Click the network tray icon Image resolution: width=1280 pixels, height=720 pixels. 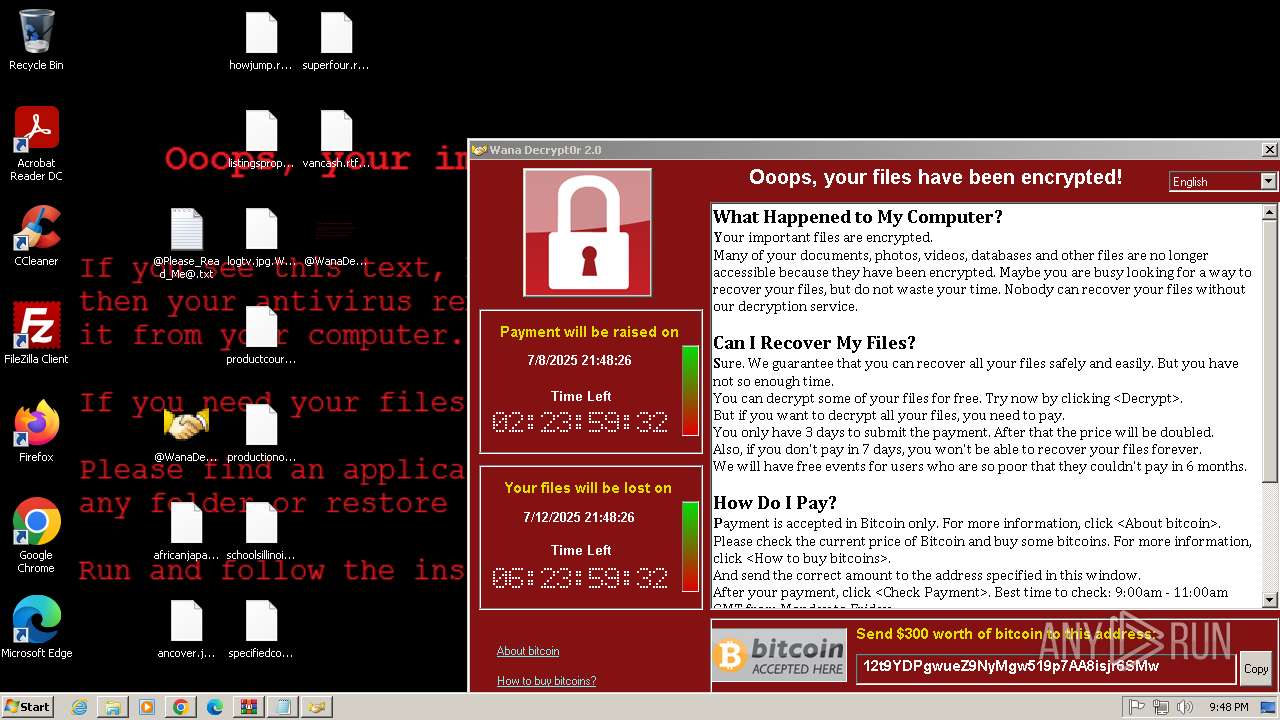point(1161,707)
